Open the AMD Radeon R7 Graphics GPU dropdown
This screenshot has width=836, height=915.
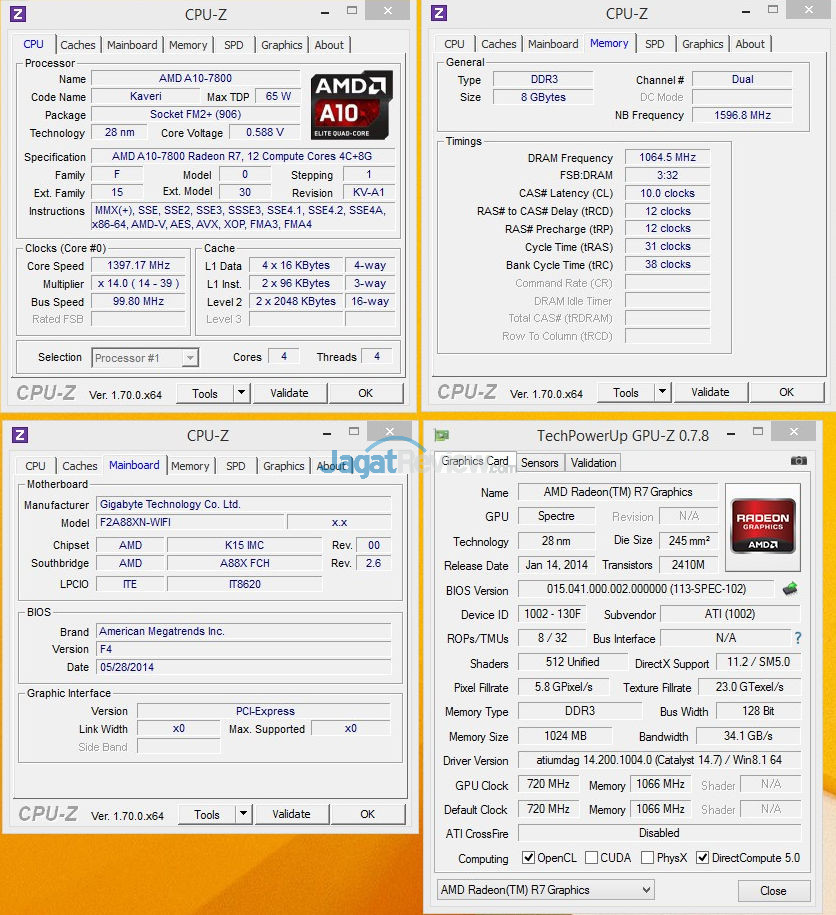[546, 890]
